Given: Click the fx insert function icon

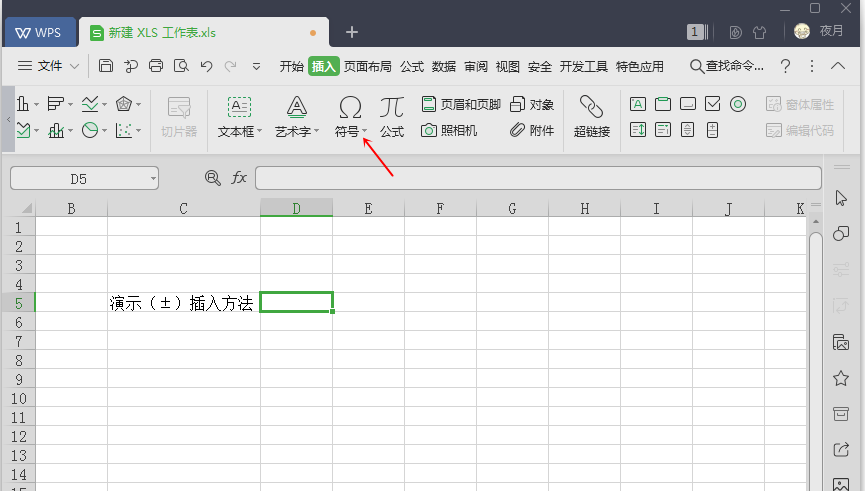Looking at the screenshot, I should tap(239, 178).
